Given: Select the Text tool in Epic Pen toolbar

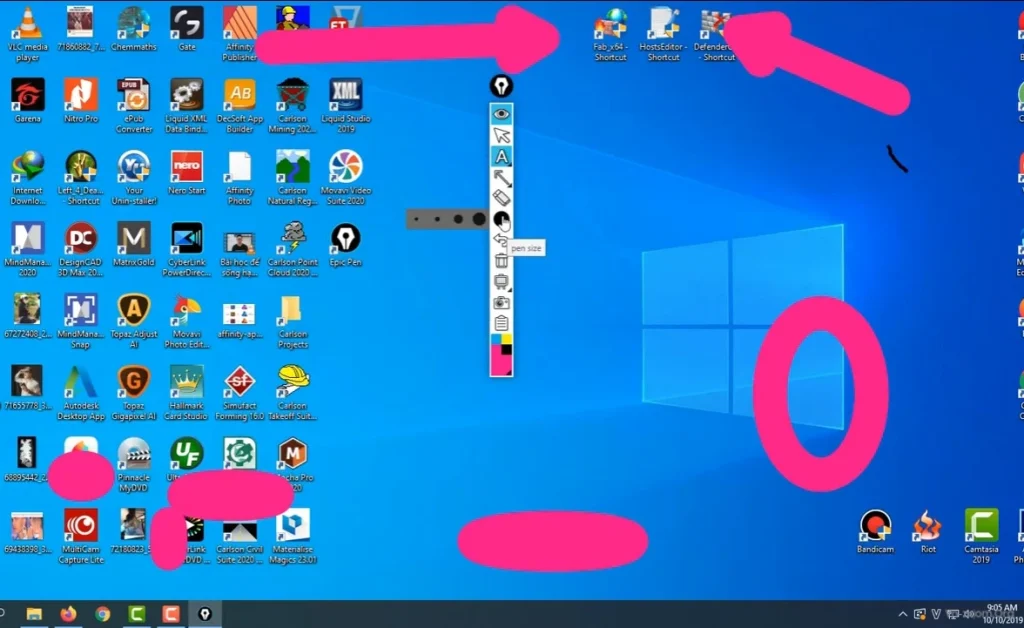Looking at the screenshot, I should (502, 156).
